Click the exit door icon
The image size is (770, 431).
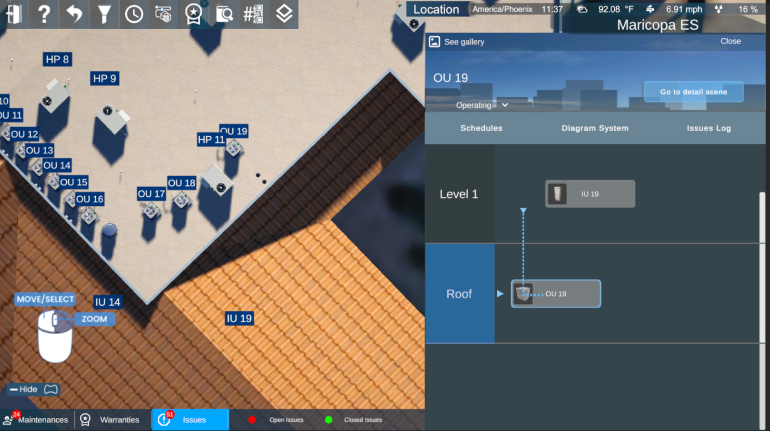(x=14, y=14)
